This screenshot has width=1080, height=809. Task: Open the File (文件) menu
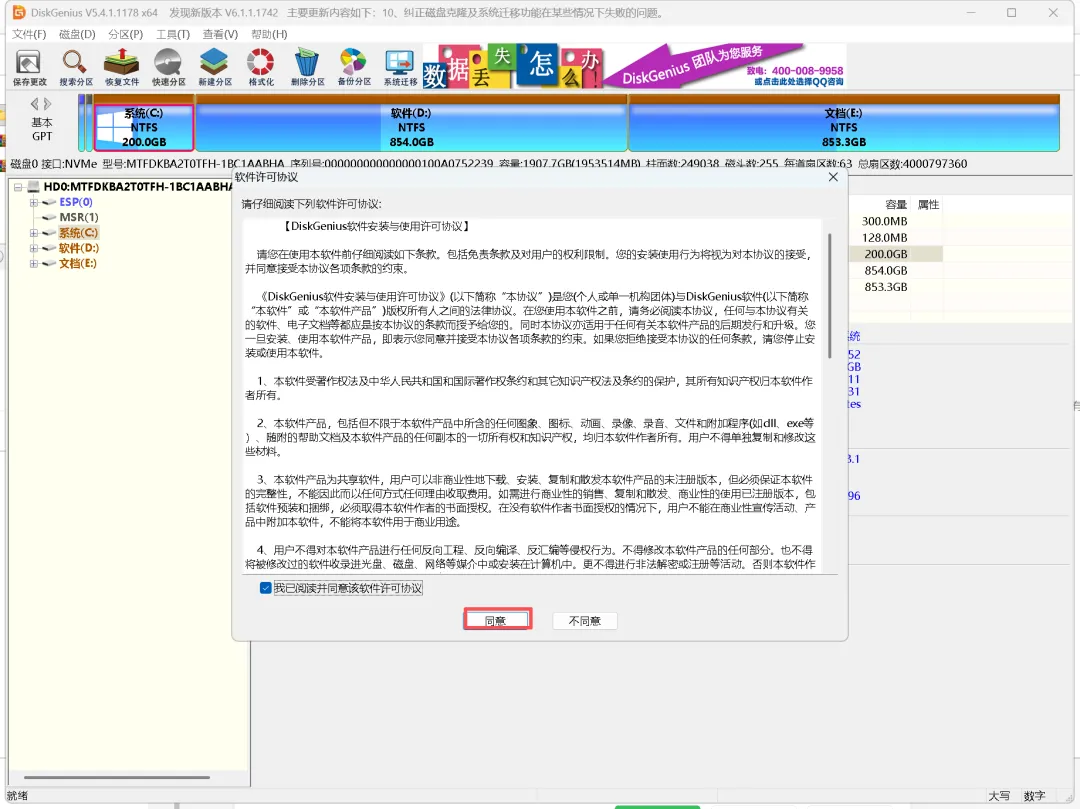(29, 34)
